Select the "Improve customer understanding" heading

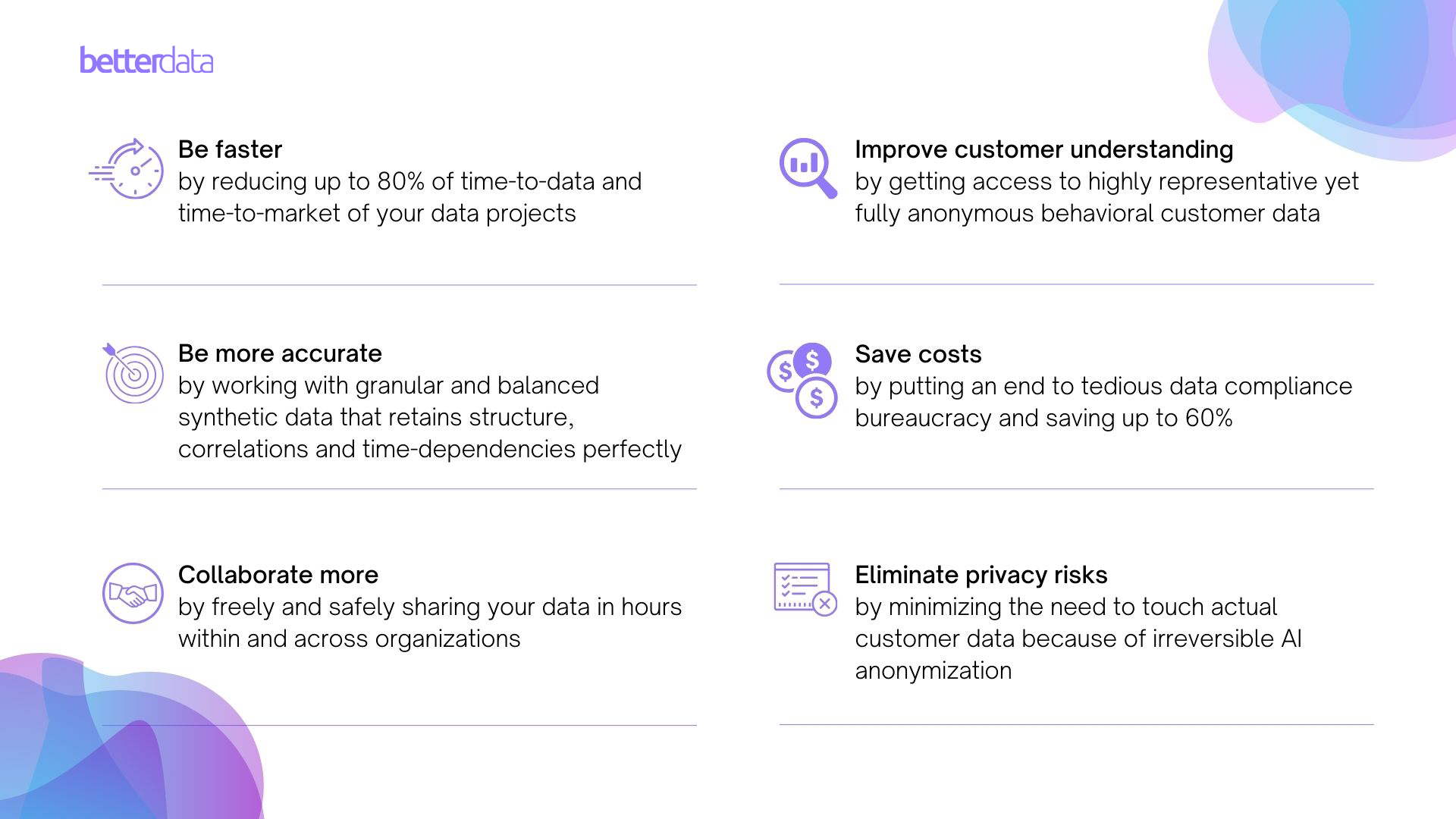pyautogui.click(x=1043, y=149)
